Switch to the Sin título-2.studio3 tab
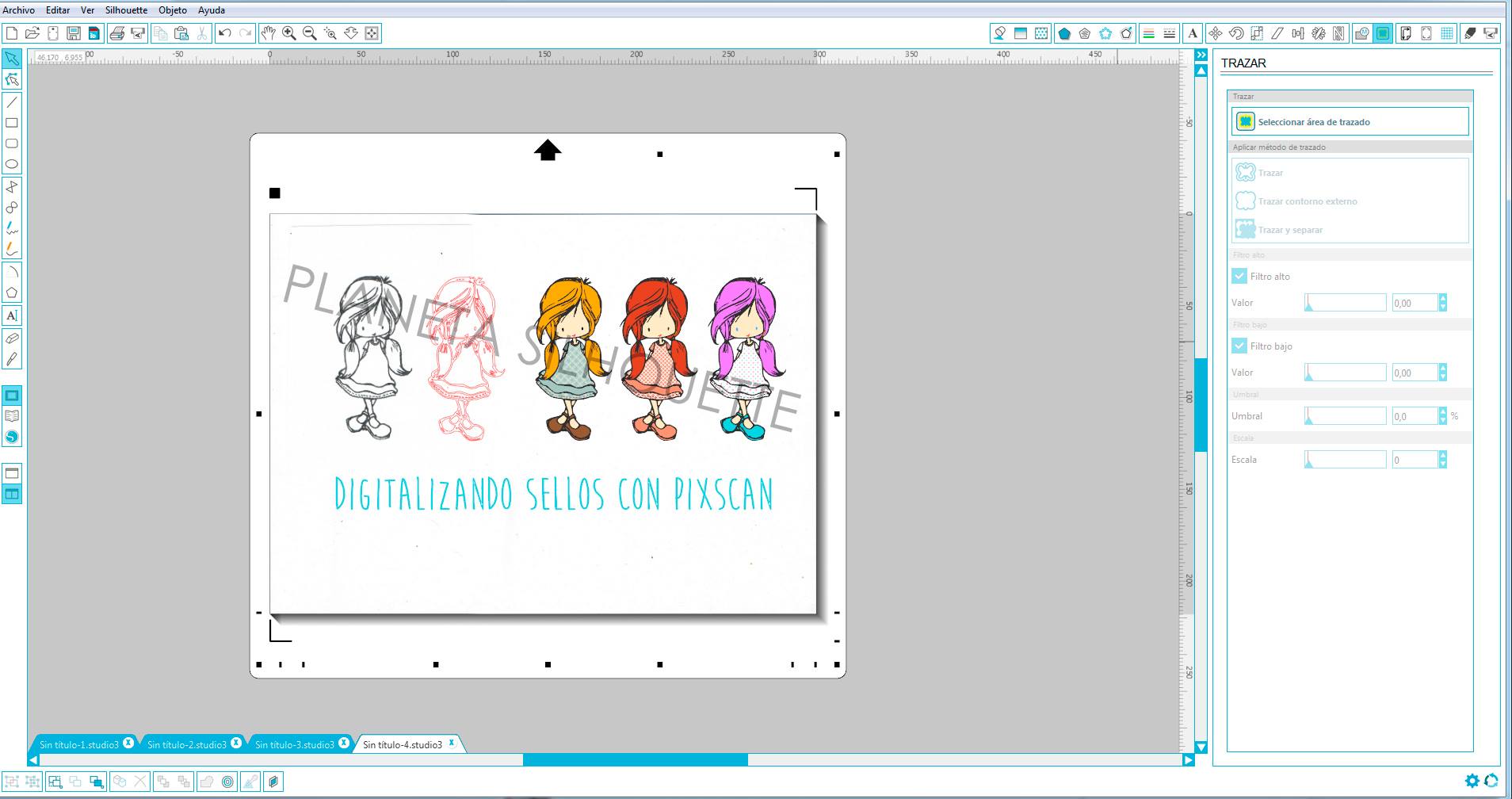 coord(187,744)
